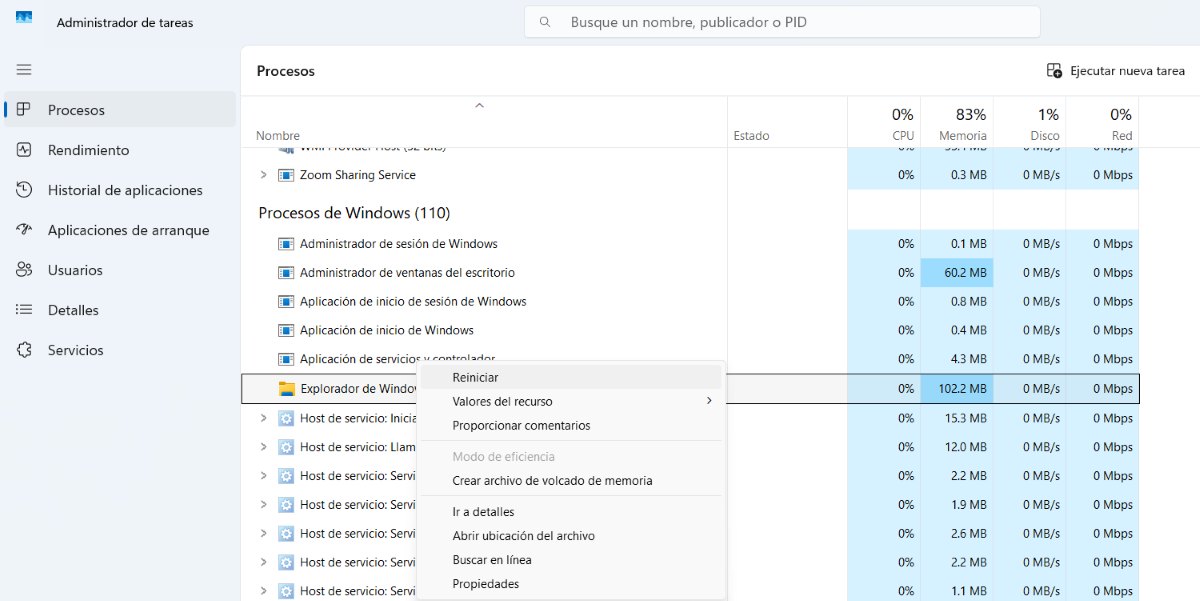Image resolution: width=1200 pixels, height=601 pixels.
Task: Select Administrador de ventanas del escritorio row
Action: point(407,273)
